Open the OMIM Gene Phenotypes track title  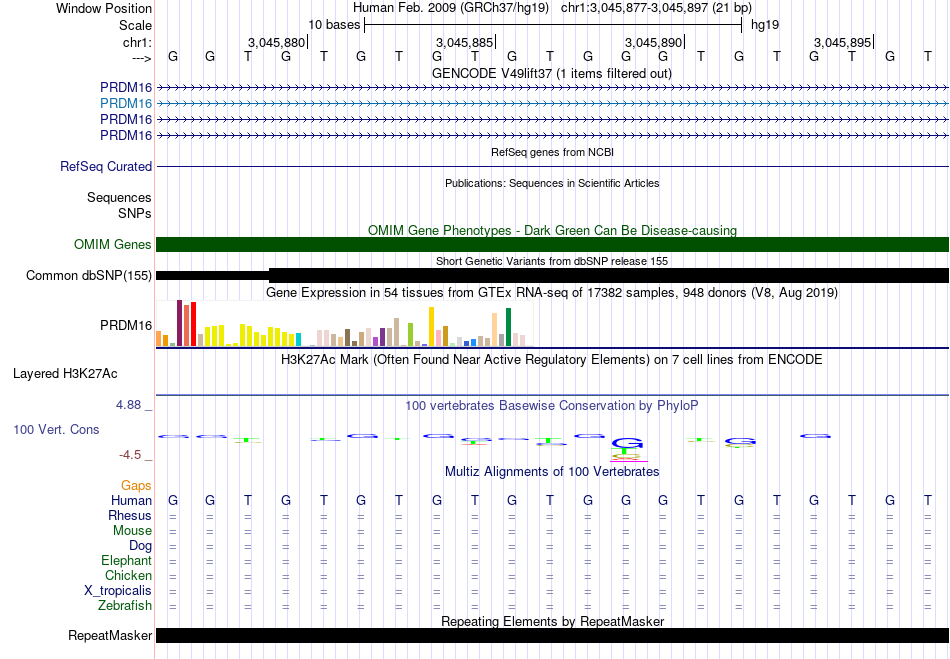[552, 230]
